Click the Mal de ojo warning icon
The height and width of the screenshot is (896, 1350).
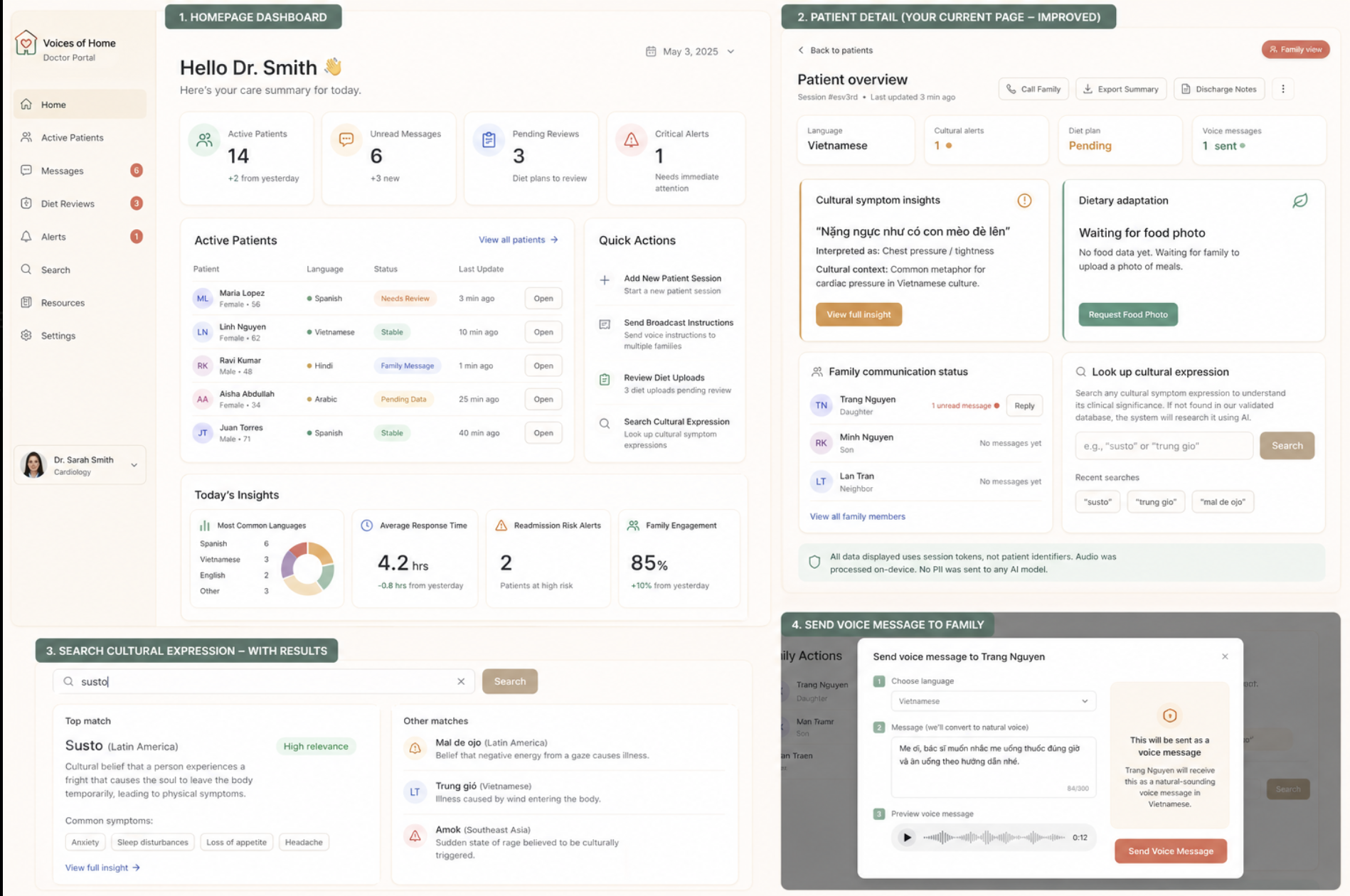pos(415,748)
